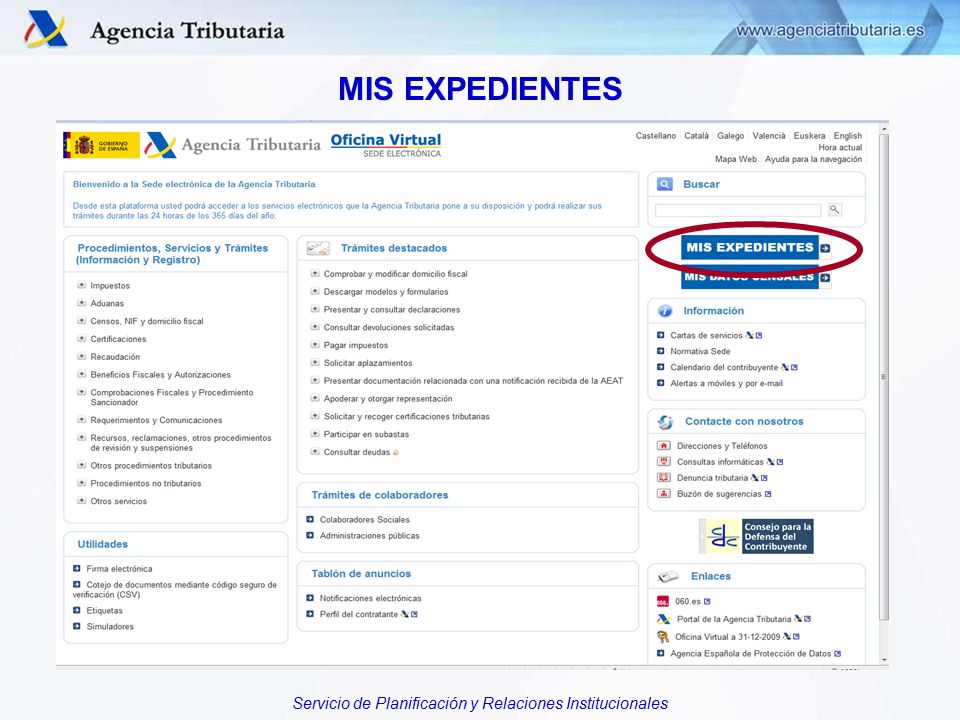This screenshot has width=960, height=720.
Task: Click the Denuncia tributaria icon
Action: pos(664,478)
